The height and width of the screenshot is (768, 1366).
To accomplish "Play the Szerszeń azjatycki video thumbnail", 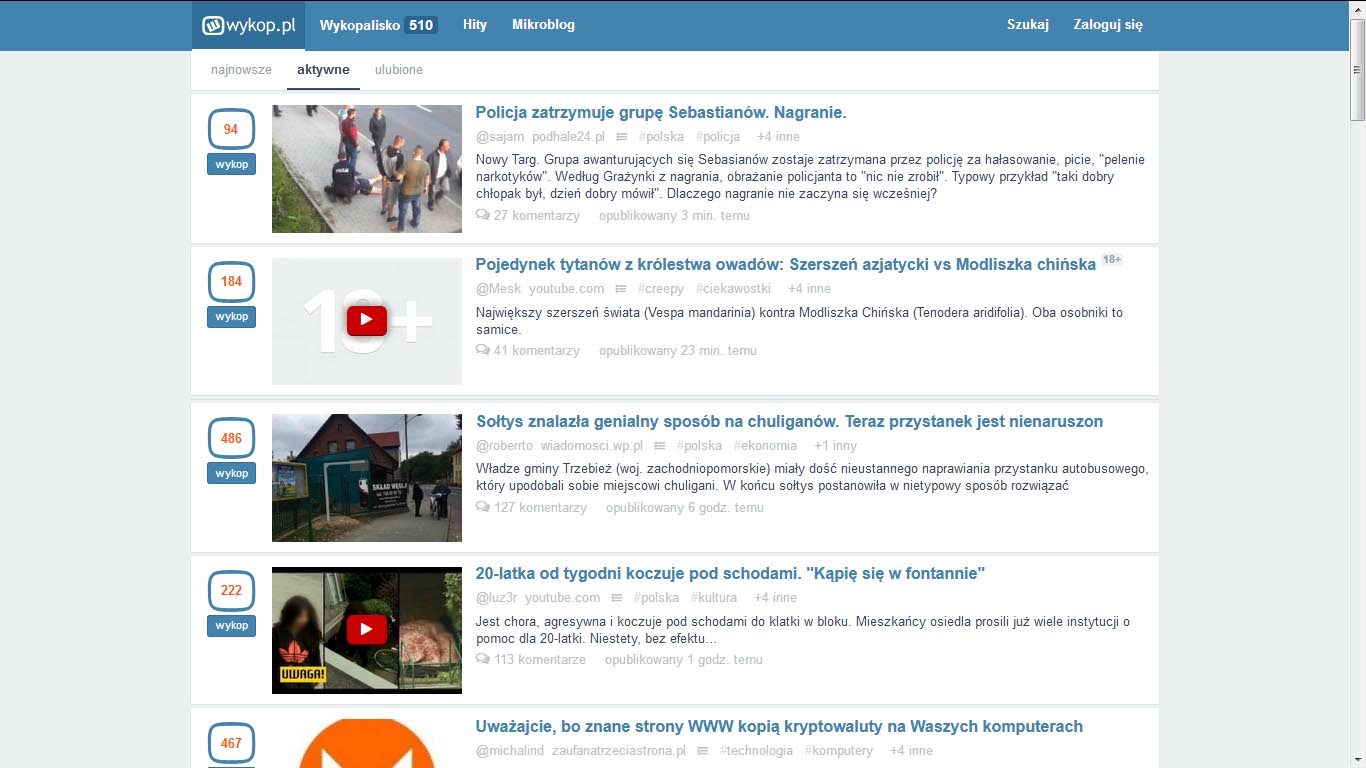I will pos(366,320).
